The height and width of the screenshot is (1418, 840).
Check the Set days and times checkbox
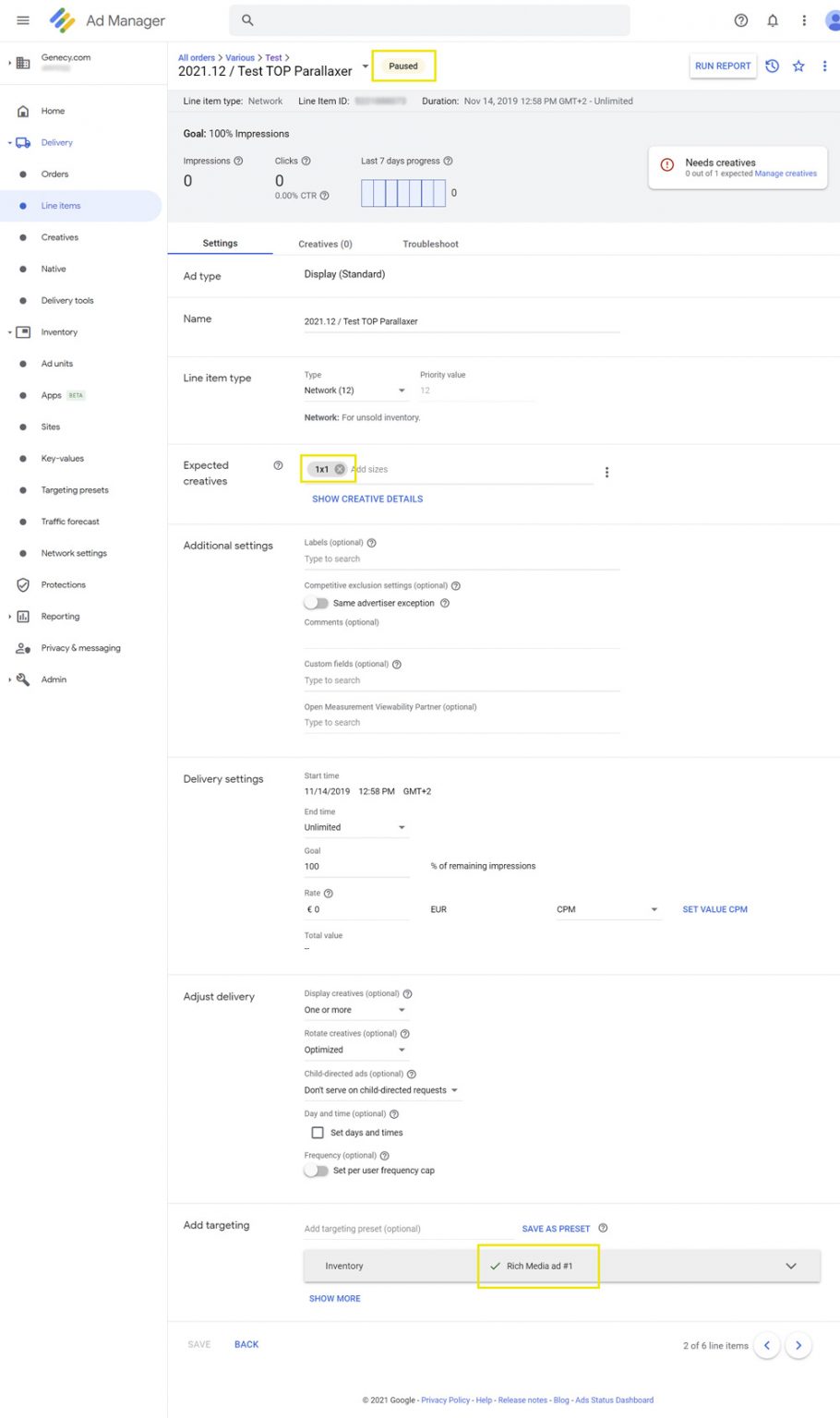318,1133
